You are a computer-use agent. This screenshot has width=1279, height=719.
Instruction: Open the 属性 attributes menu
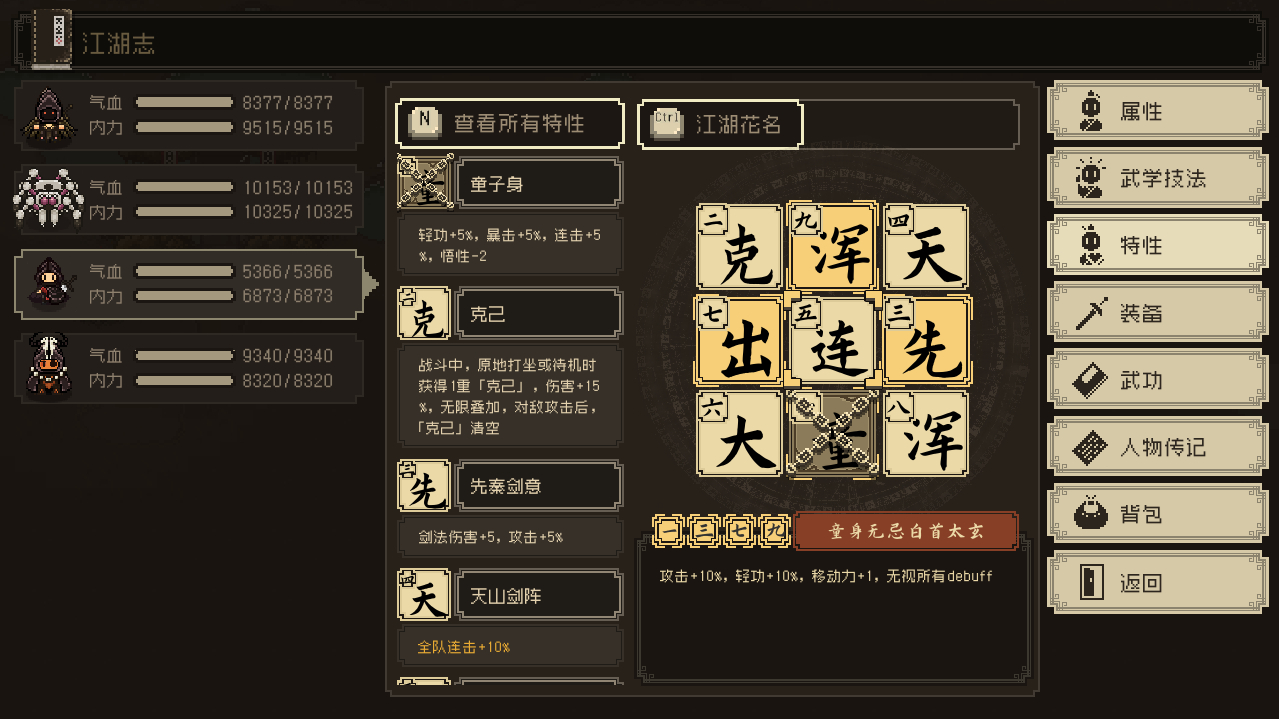(1156, 111)
